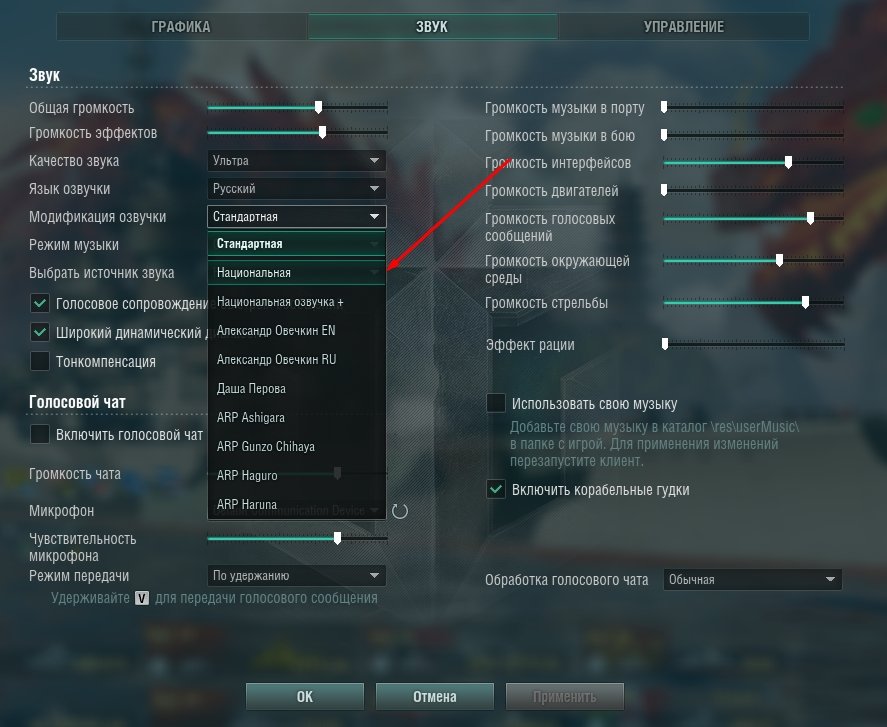Select Национальная from voice mod list

coord(296,273)
